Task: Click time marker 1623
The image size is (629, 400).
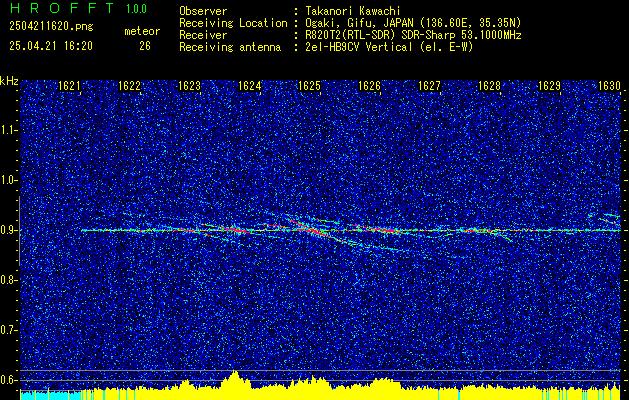Action: click(x=189, y=86)
